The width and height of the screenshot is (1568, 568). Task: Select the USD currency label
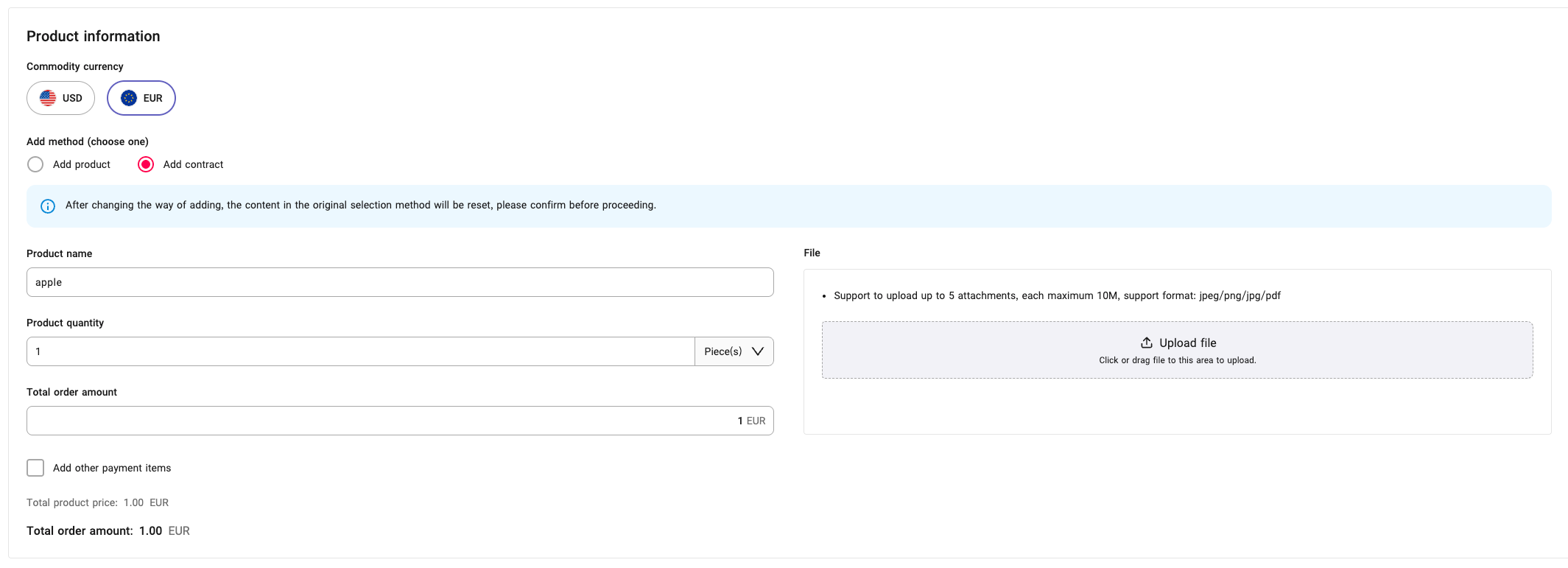[72, 98]
